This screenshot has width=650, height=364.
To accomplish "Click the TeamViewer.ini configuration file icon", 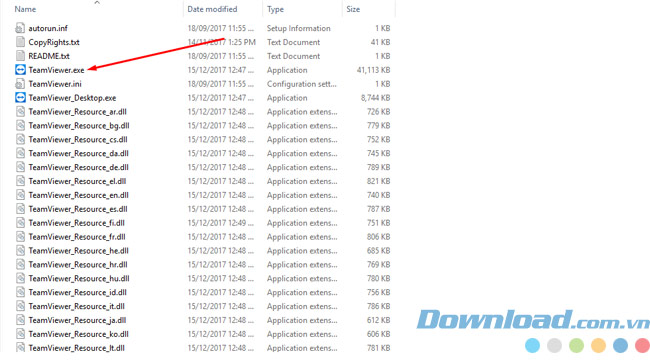I will pyautogui.click(x=20, y=84).
